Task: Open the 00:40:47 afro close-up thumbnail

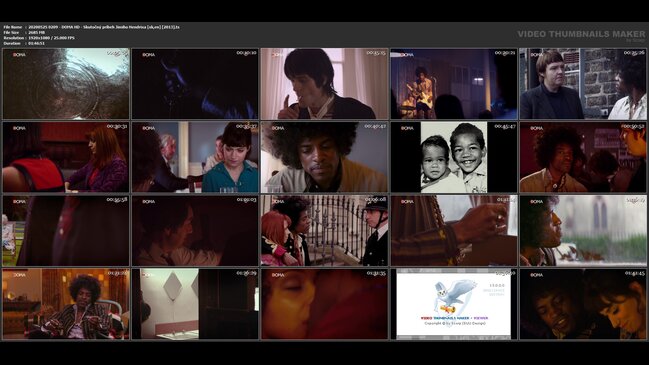Action: [324, 157]
